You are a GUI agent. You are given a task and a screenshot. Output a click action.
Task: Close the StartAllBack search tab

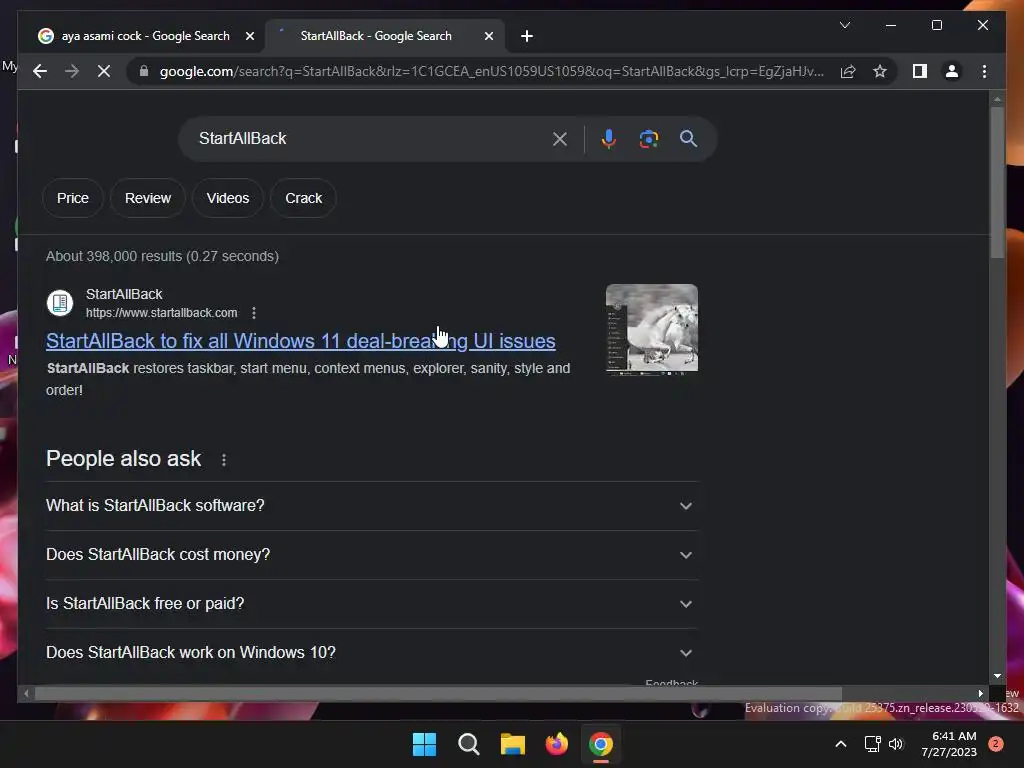pyautogui.click(x=488, y=36)
